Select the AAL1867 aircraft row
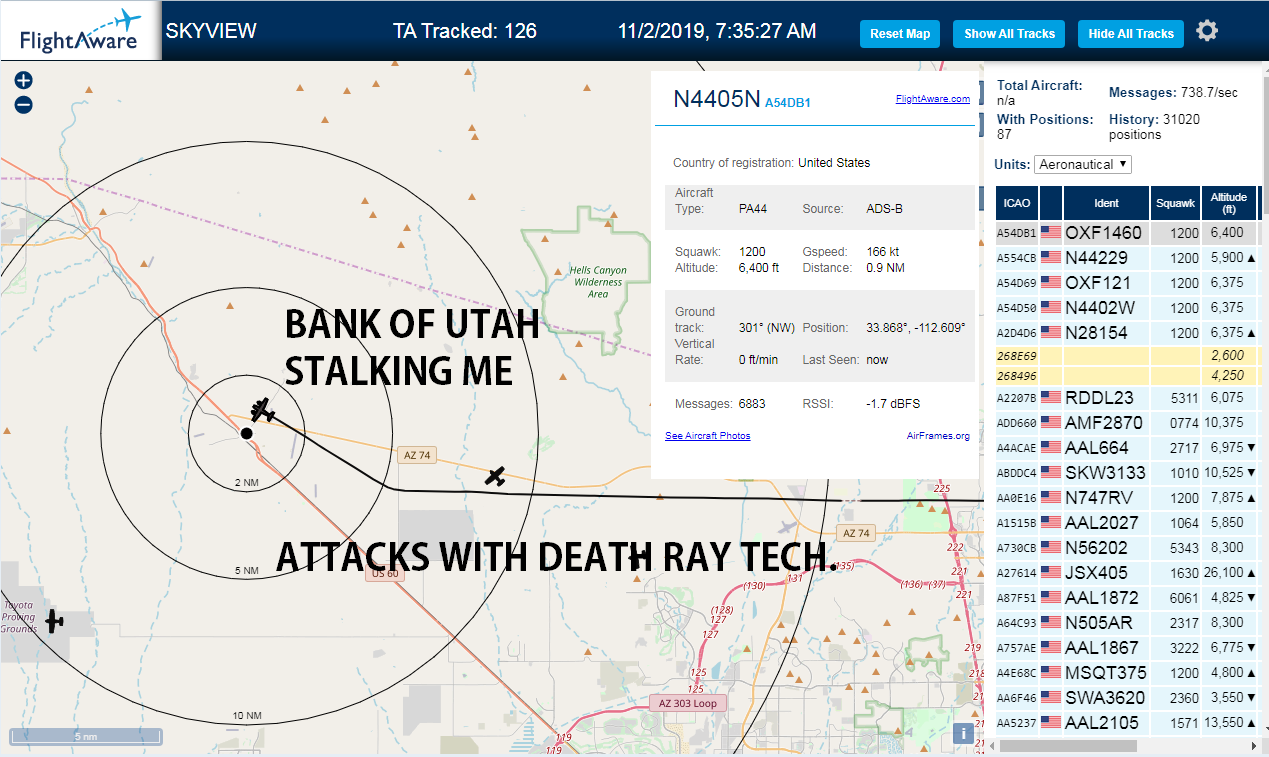Image resolution: width=1269 pixels, height=757 pixels. (1127, 648)
